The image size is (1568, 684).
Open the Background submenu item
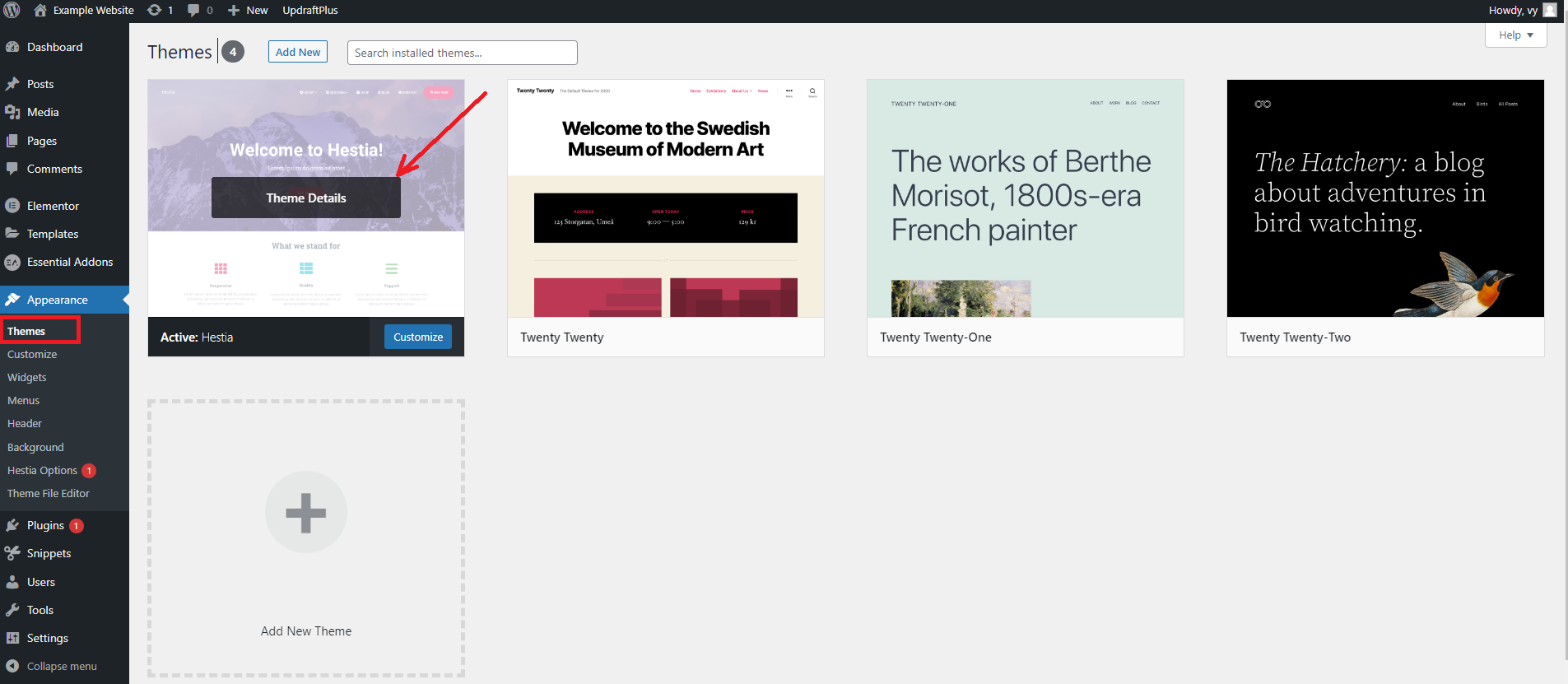[35, 447]
